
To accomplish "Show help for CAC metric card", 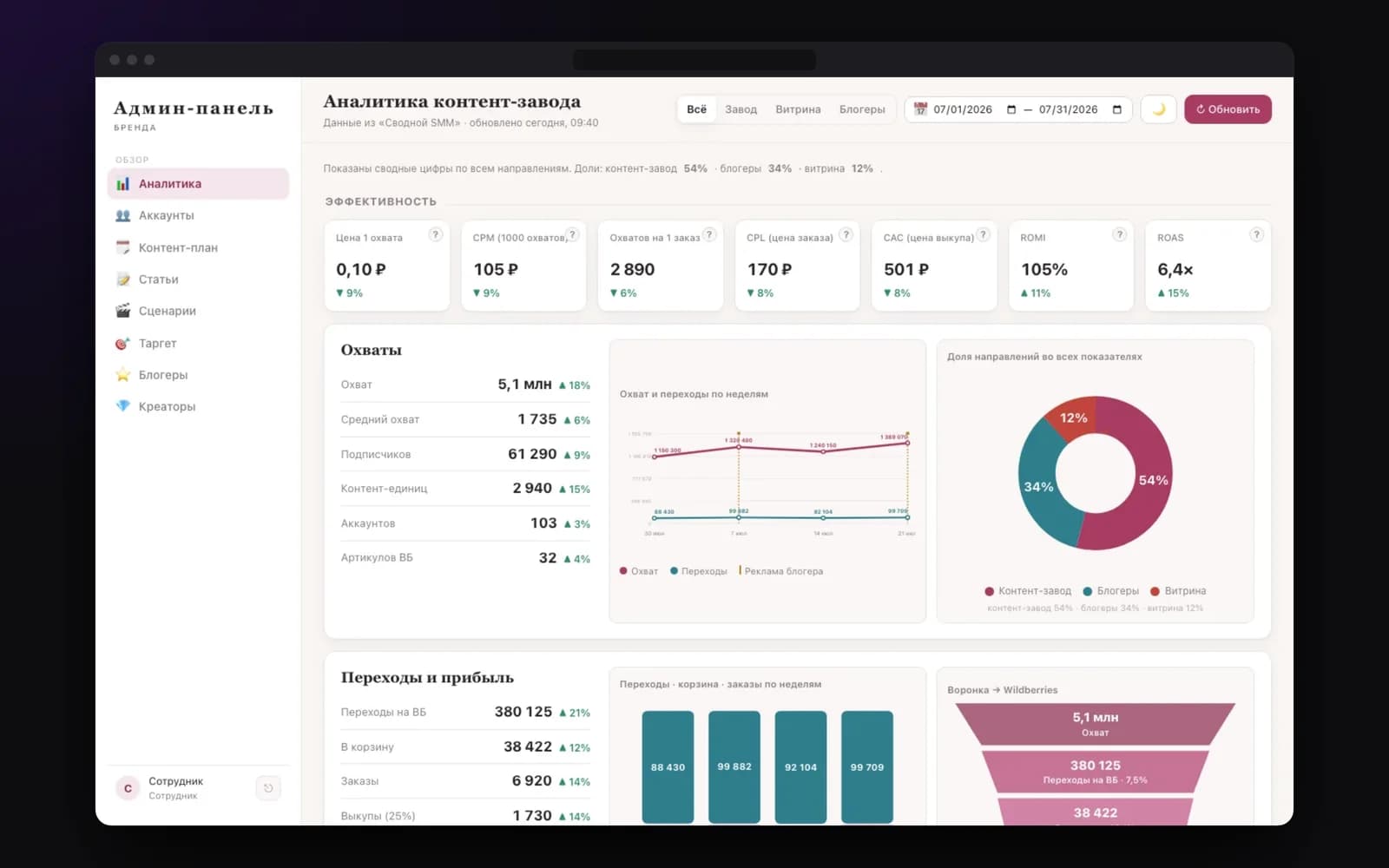I will tap(983, 234).
